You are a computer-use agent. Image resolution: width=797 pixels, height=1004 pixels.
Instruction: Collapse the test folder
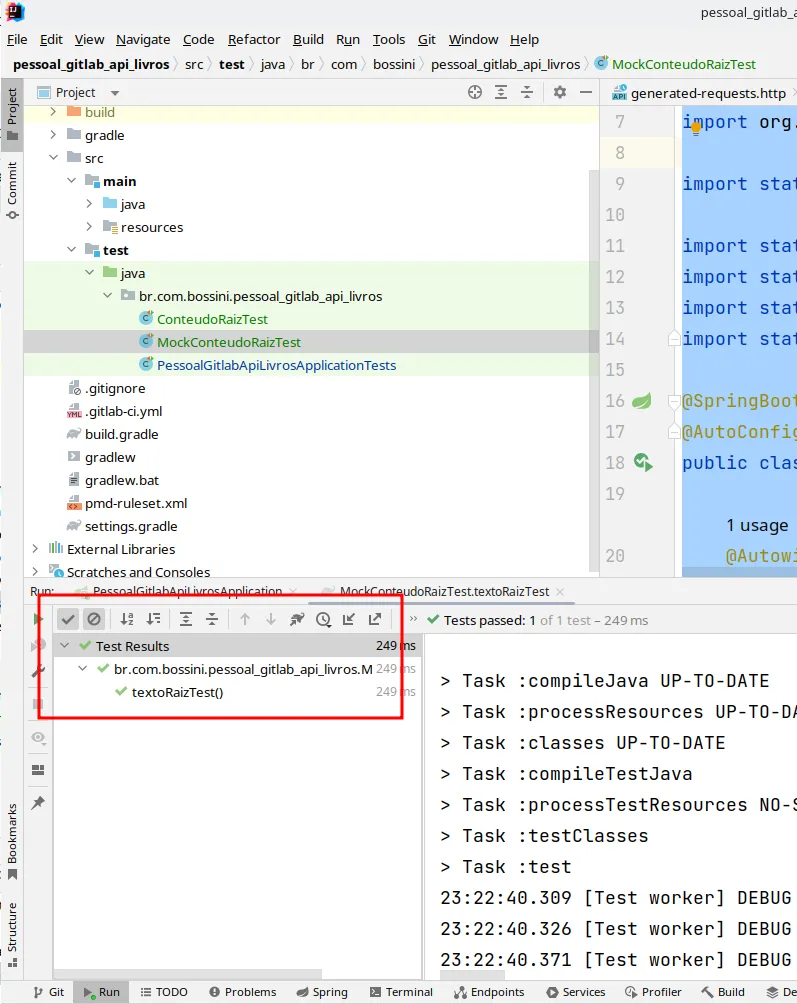pyautogui.click(x=71, y=250)
